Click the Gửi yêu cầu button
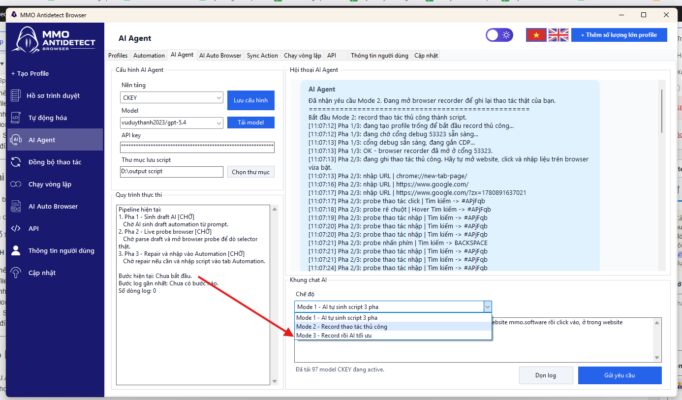 click(619, 375)
